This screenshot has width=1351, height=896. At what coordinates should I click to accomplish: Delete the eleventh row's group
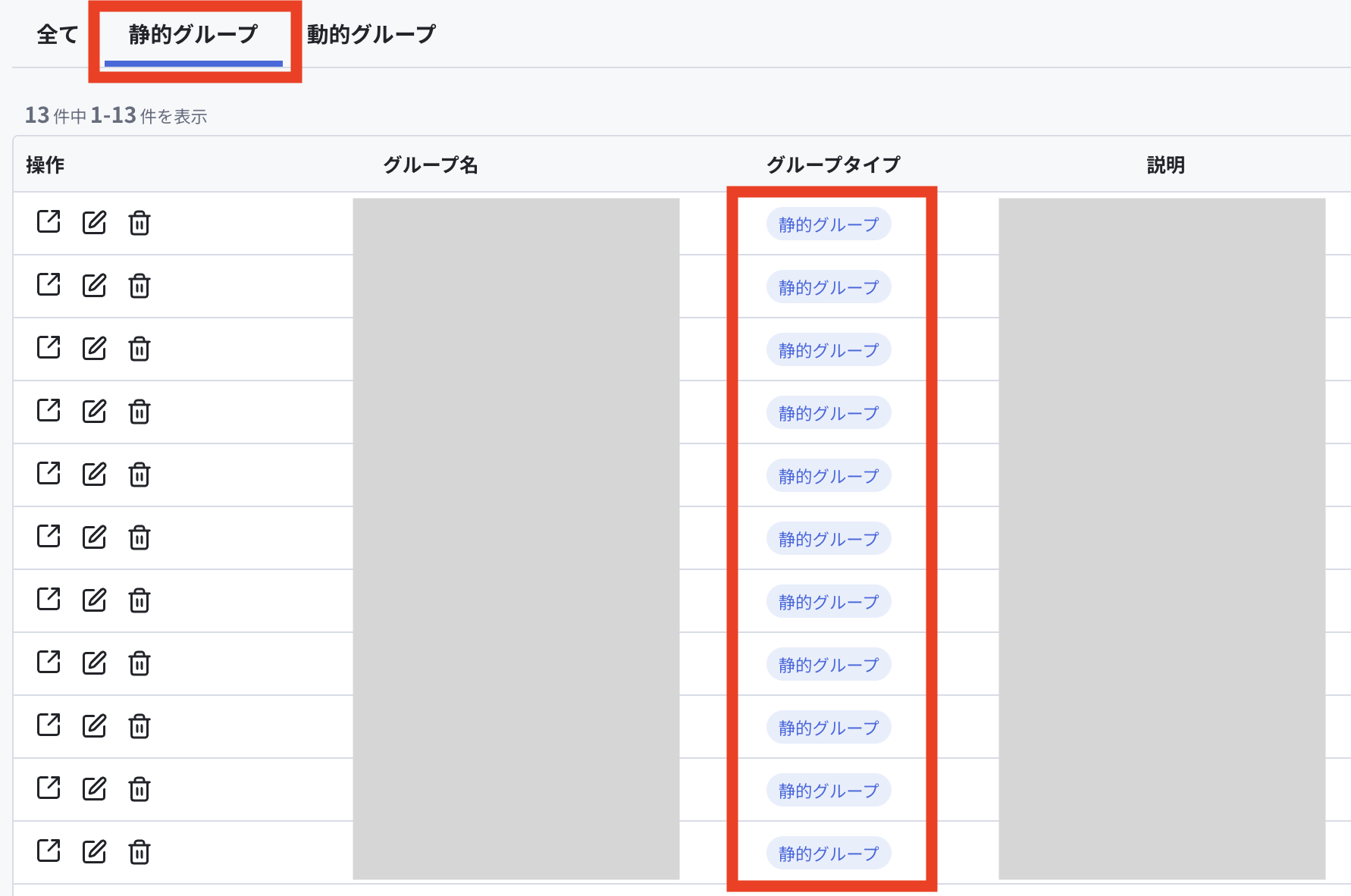tap(139, 852)
